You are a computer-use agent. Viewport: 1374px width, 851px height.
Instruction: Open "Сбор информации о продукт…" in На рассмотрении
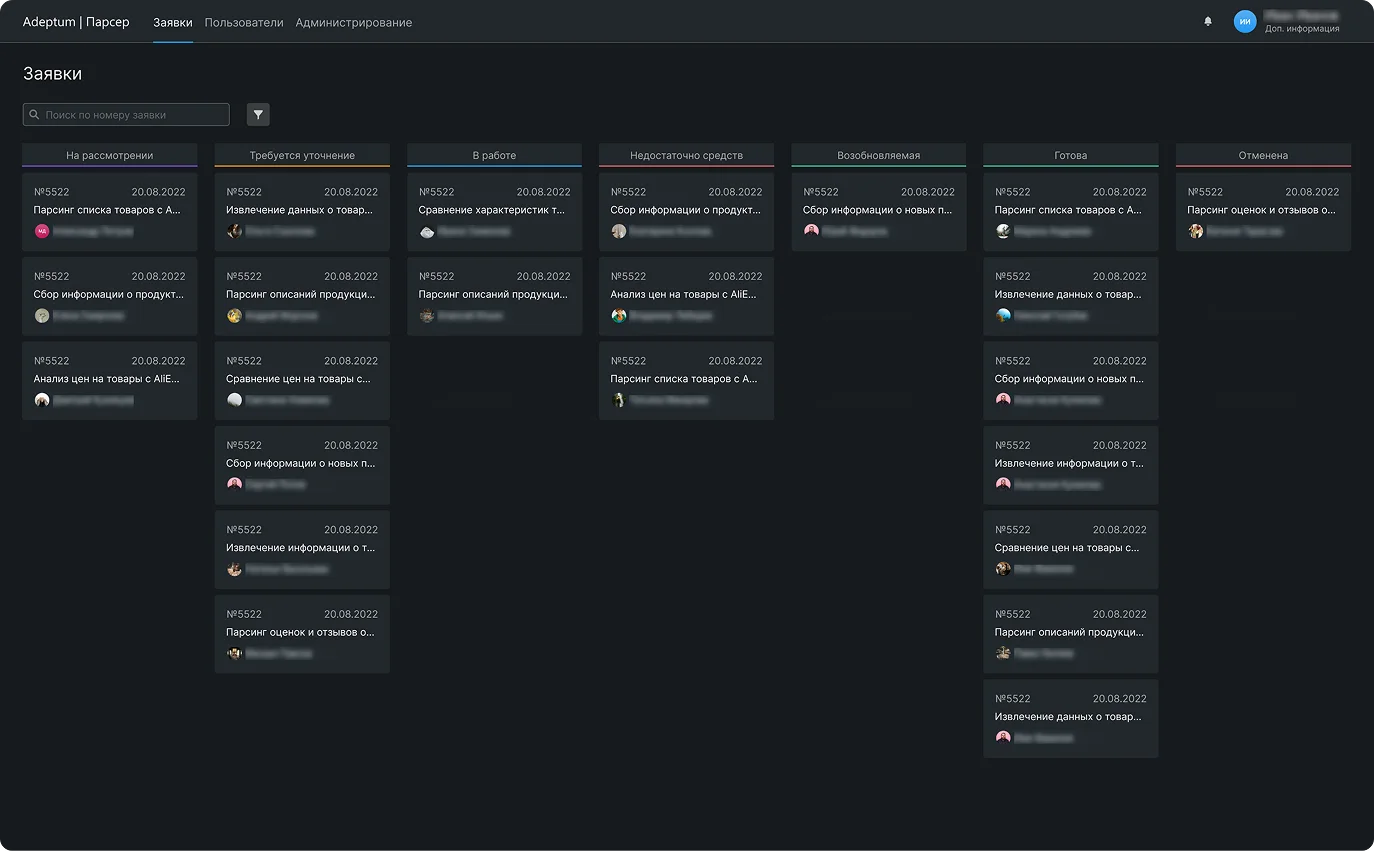pyautogui.click(x=110, y=296)
